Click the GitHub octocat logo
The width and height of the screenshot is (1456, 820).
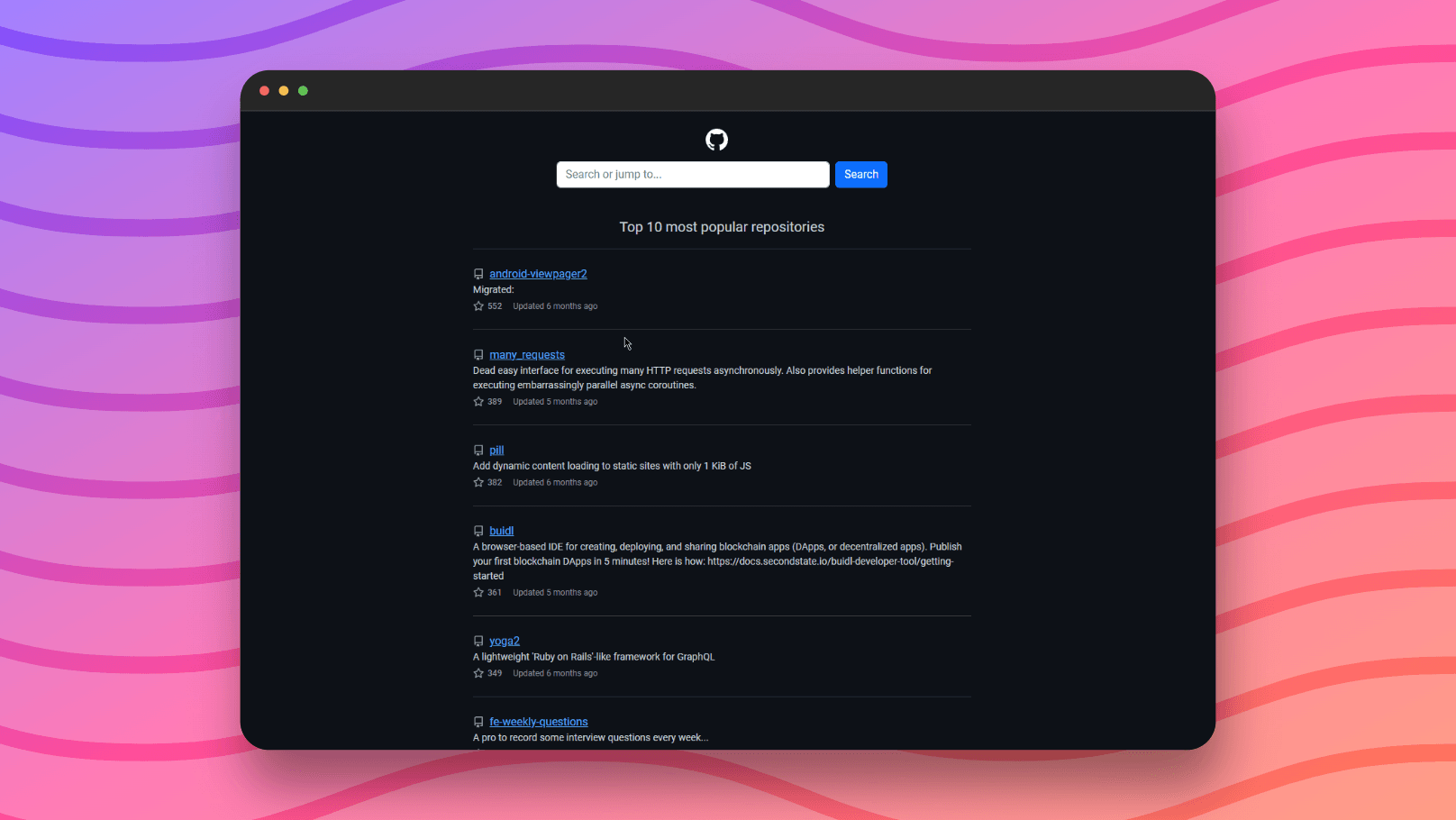click(x=716, y=140)
